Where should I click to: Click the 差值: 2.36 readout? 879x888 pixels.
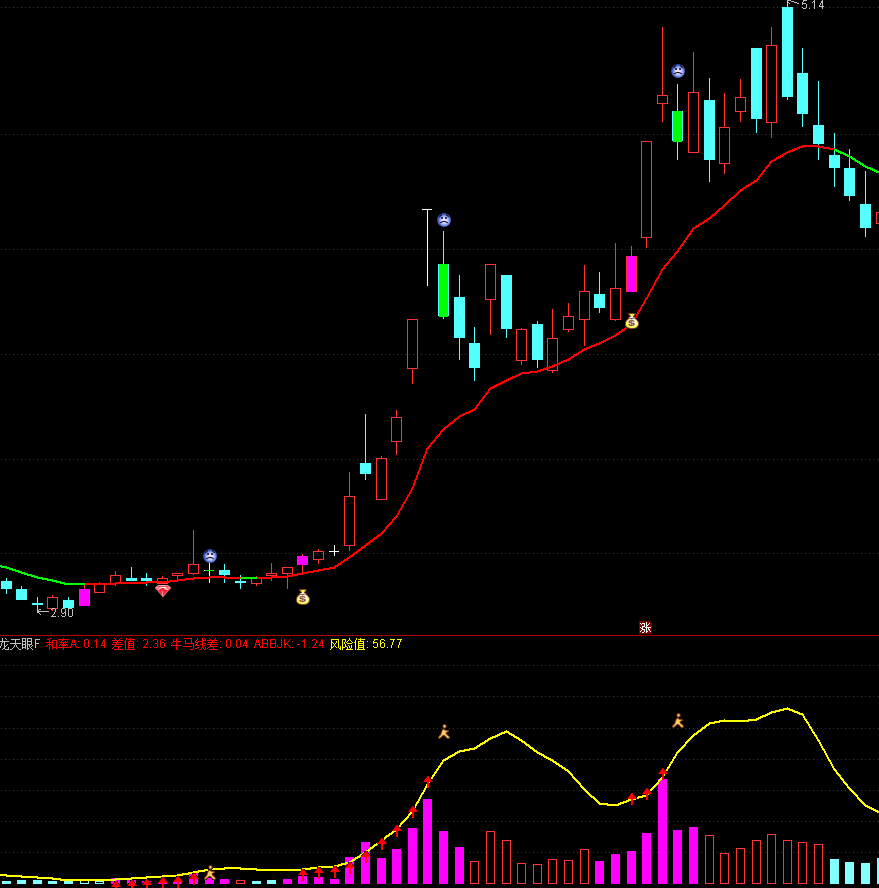pyautogui.click(x=139, y=644)
